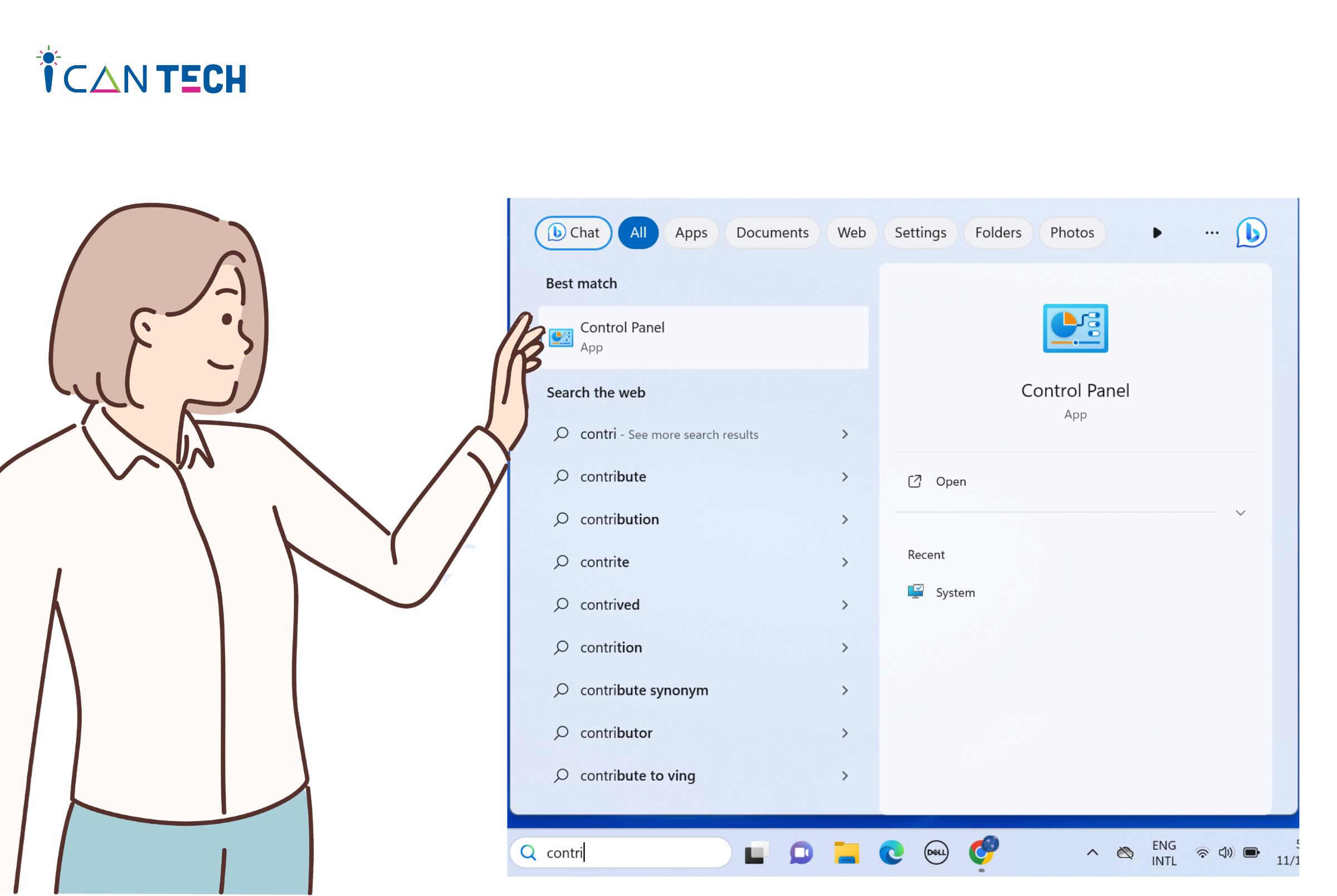Open Control Panel using the Open link
1337x896 pixels.
point(950,481)
